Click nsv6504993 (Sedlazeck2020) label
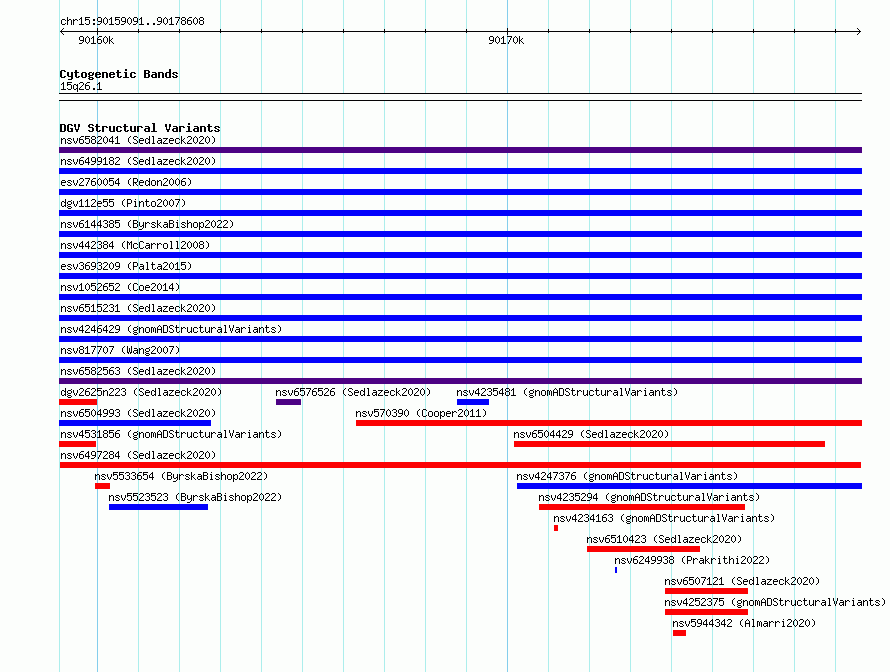This screenshot has width=890, height=672. click(x=138, y=413)
